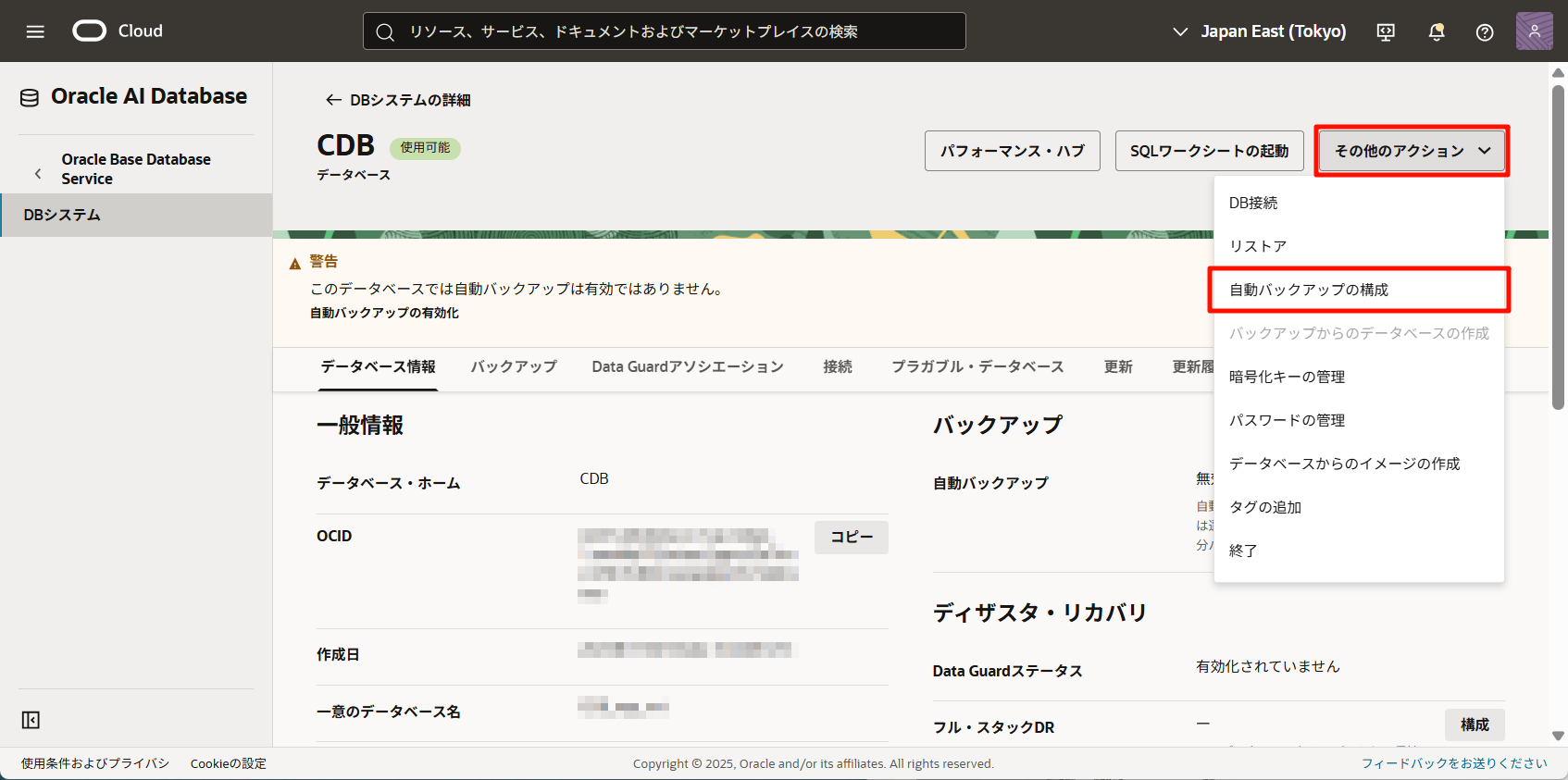Focus the resource search field

pyautogui.click(x=665, y=31)
